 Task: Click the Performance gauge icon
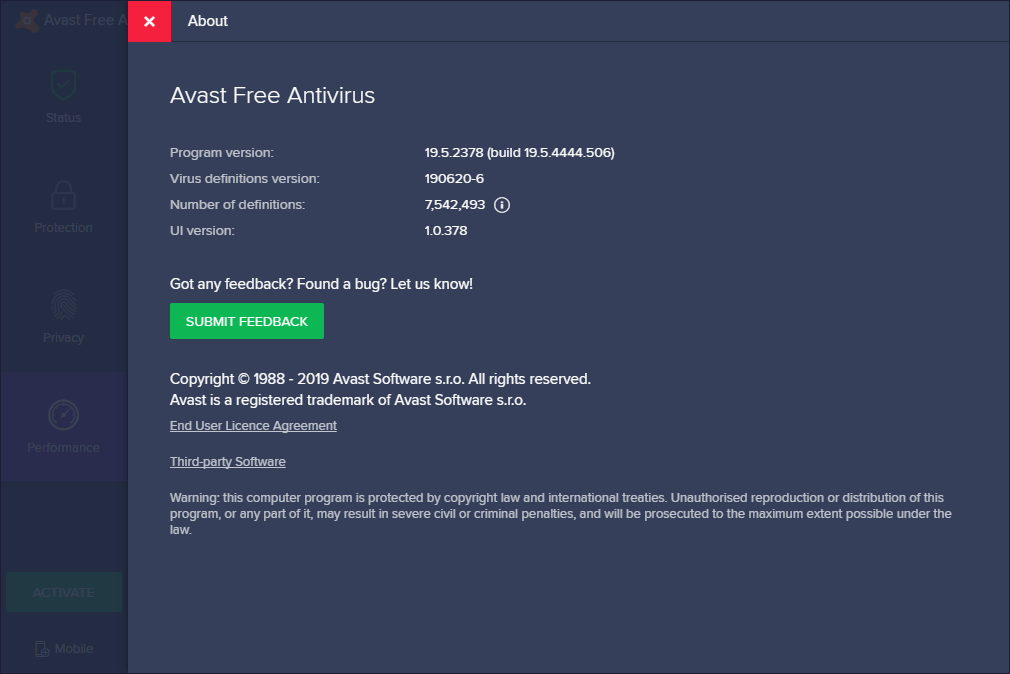click(63, 415)
